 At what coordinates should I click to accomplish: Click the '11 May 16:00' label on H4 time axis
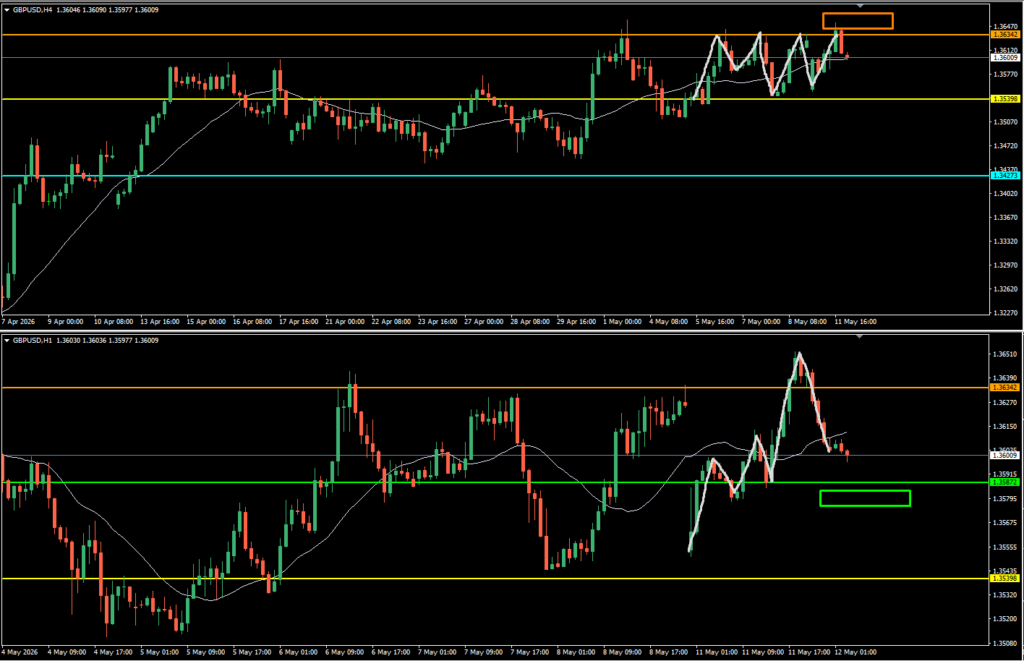pos(856,321)
